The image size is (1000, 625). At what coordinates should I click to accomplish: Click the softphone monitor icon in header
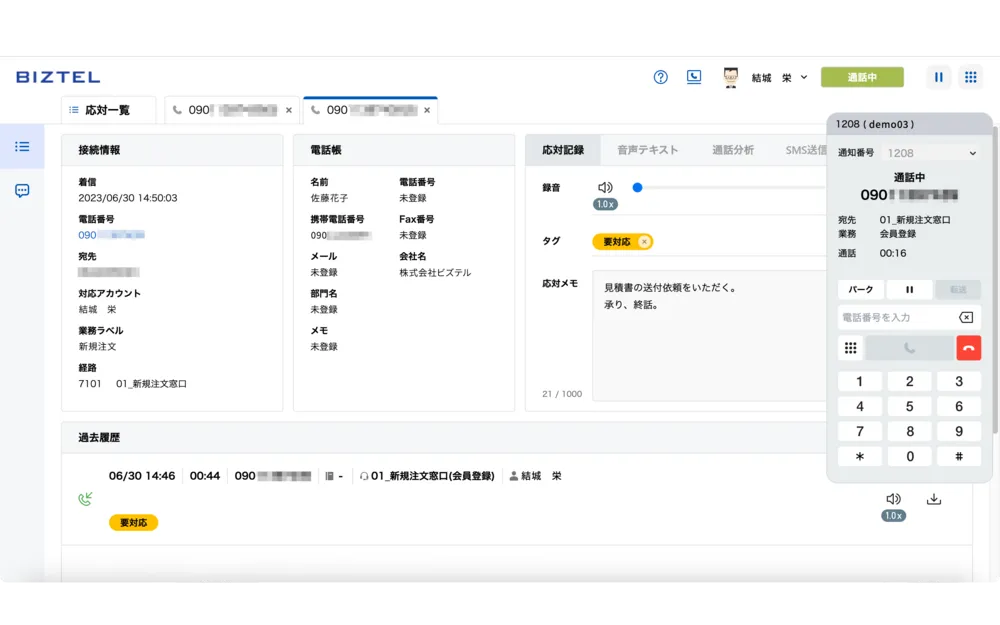(694, 77)
